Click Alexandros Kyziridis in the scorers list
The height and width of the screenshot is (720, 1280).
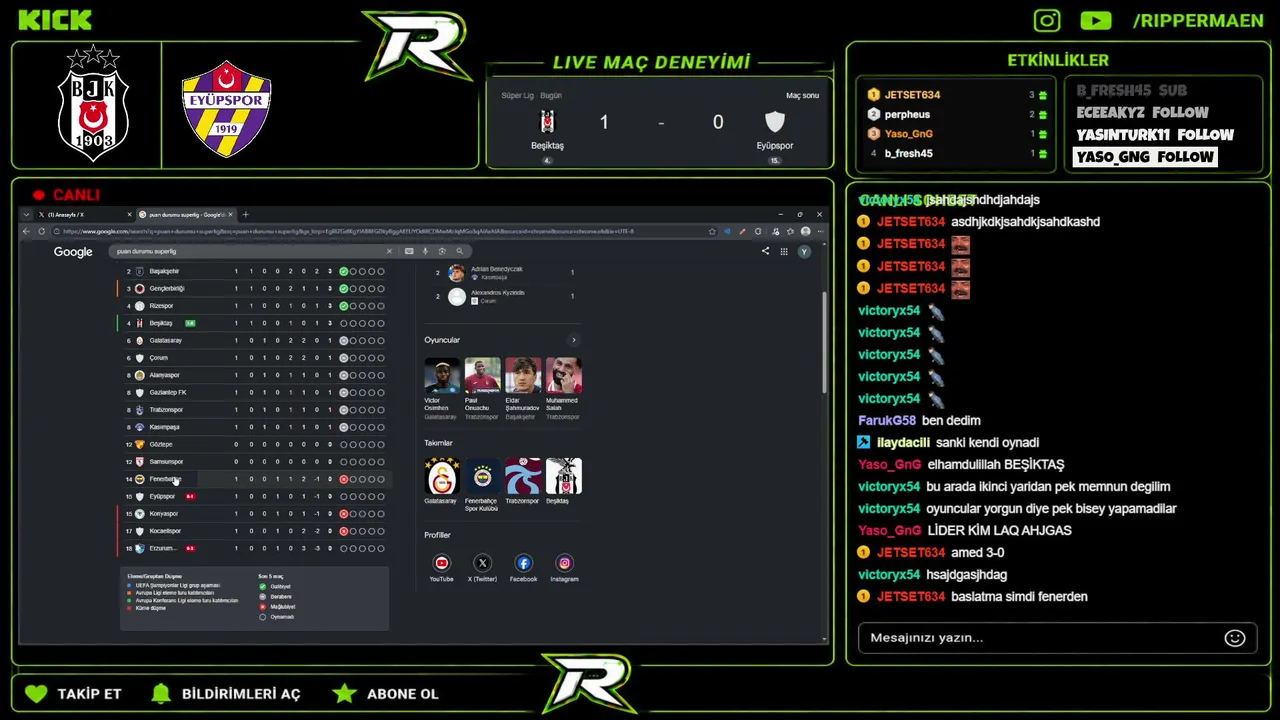[498, 292]
